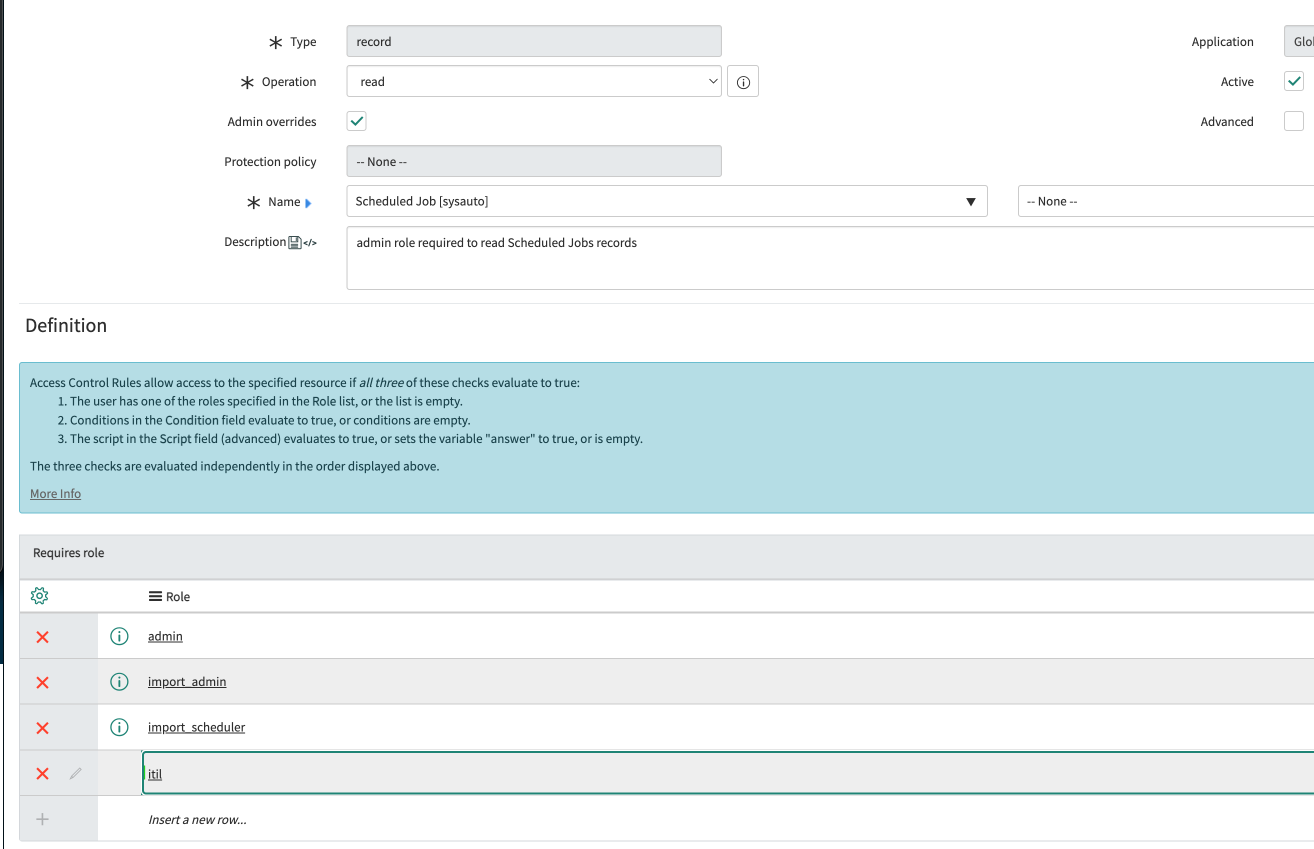Remove the itil role row

pos(42,773)
